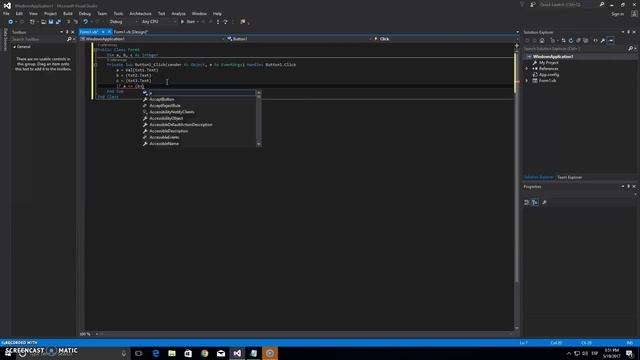Open the WindowsApplication1 class navigation dropdown
The width and height of the screenshot is (640, 360).
pos(153,39)
